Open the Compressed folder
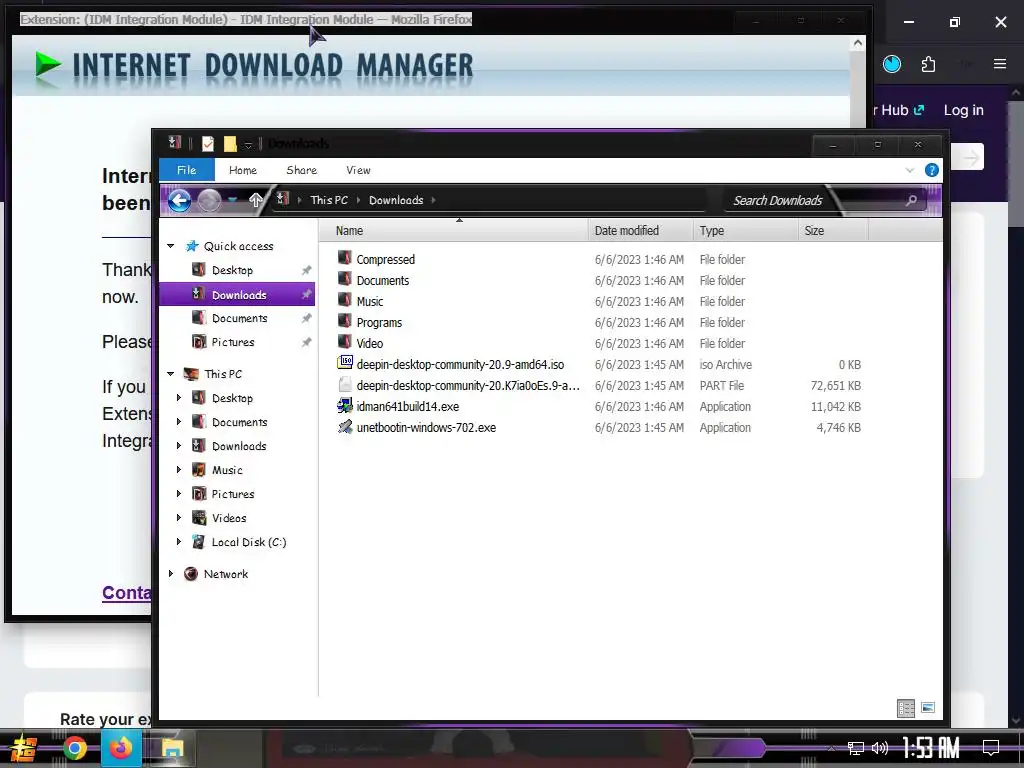 coord(376,259)
